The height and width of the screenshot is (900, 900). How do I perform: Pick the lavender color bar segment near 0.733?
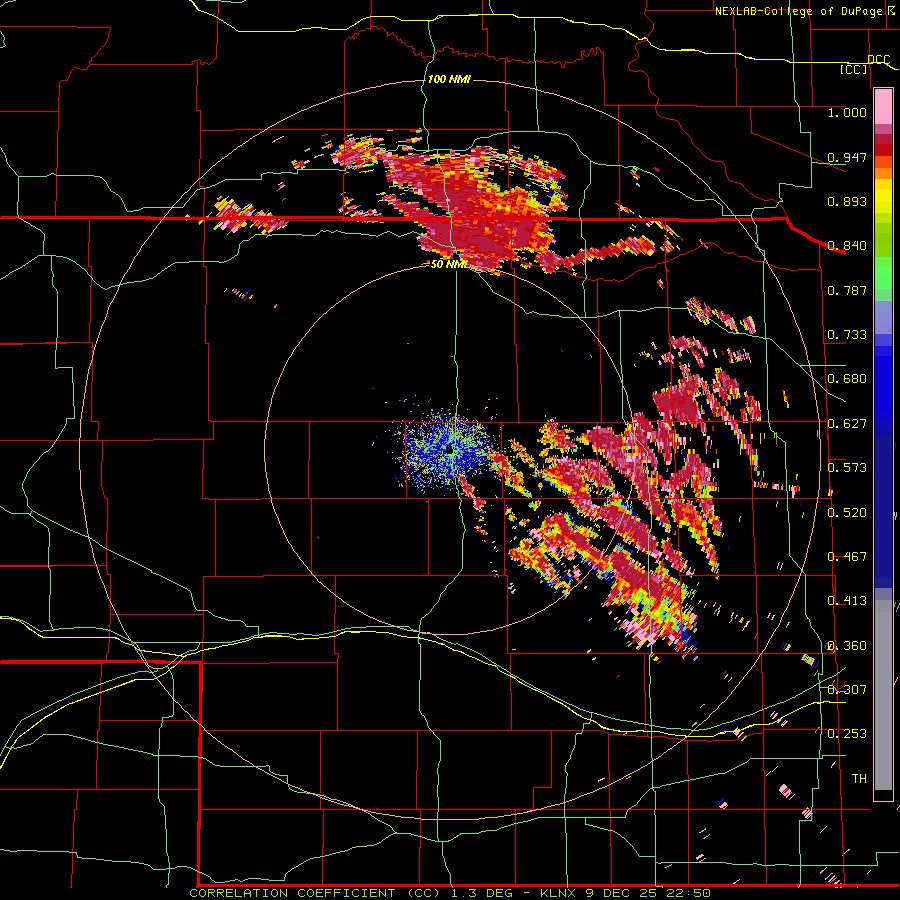click(x=883, y=317)
